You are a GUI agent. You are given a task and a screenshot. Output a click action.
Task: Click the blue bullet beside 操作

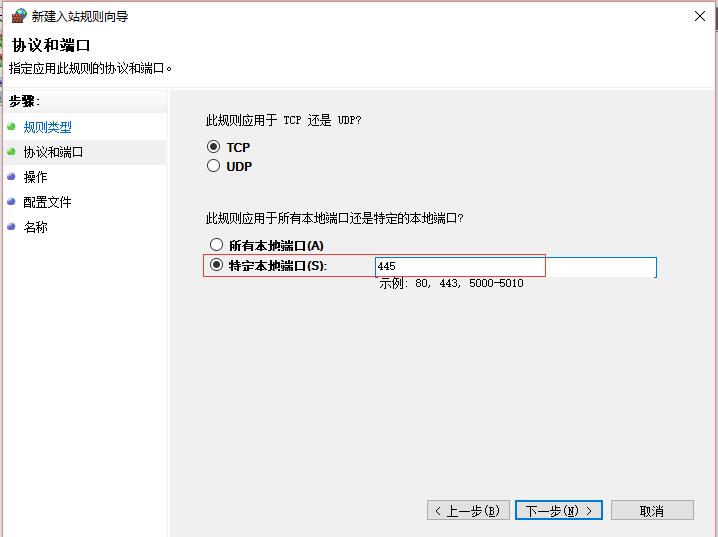(x=11, y=176)
